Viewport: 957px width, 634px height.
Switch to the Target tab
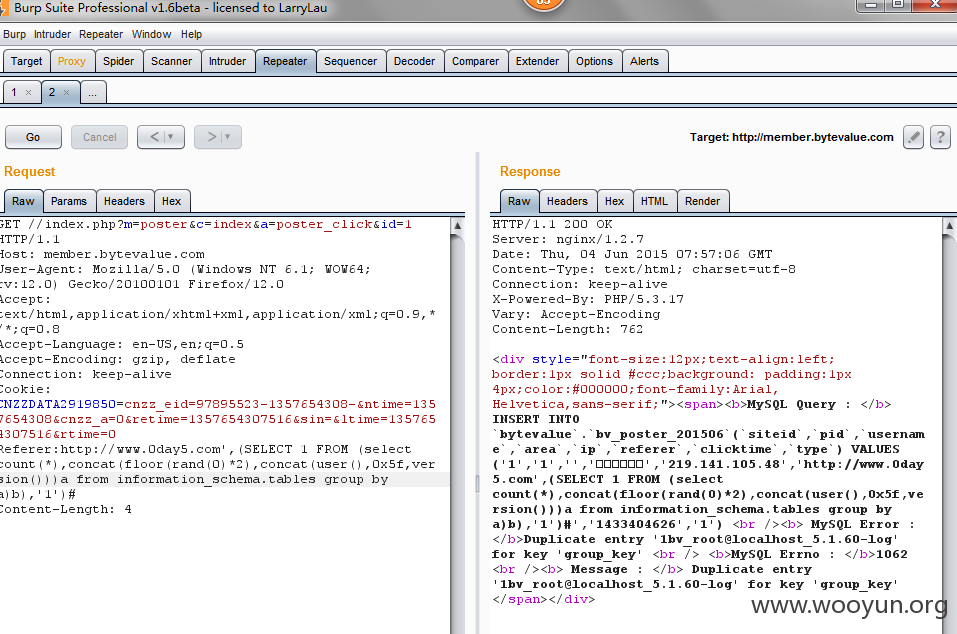[26, 61]
